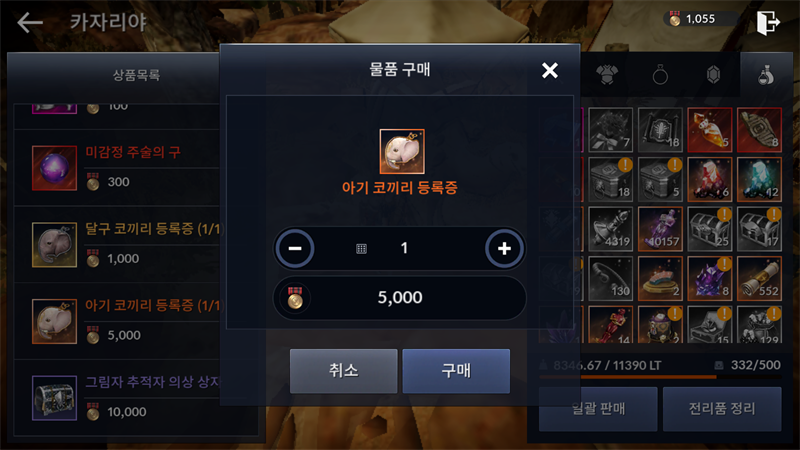Screen dimensions: 800x450
Task: Go back using the arrow beside 카자리아
Action: pyautogui.click(x=30, y=22)
